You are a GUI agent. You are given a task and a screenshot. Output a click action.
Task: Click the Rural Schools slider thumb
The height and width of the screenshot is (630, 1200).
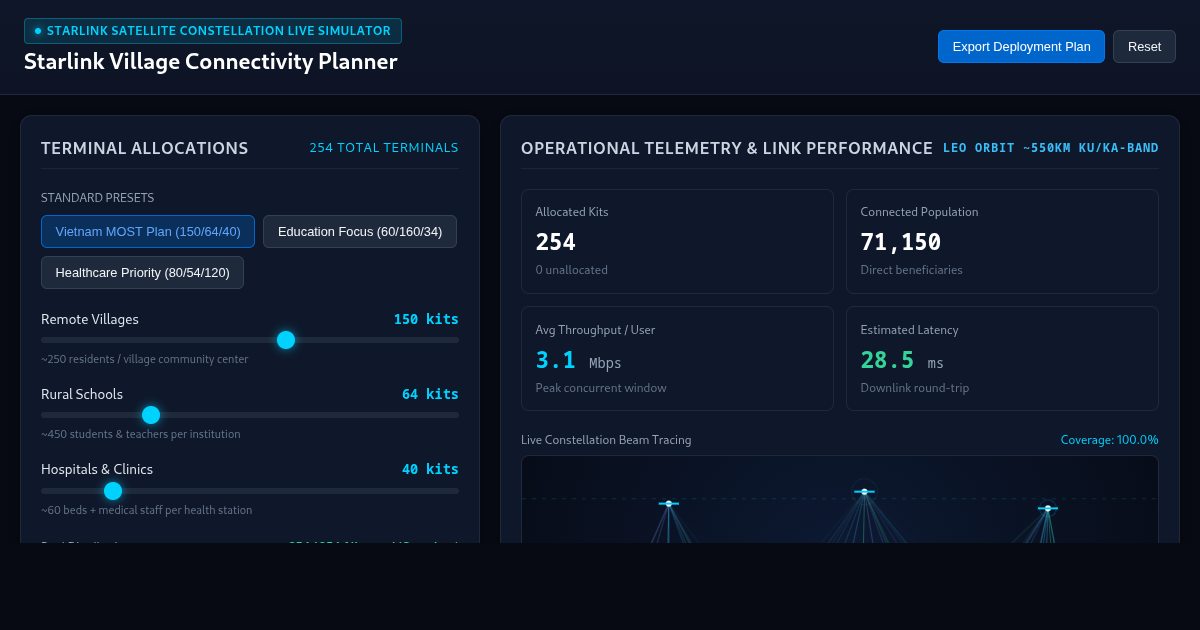[151, 415]
